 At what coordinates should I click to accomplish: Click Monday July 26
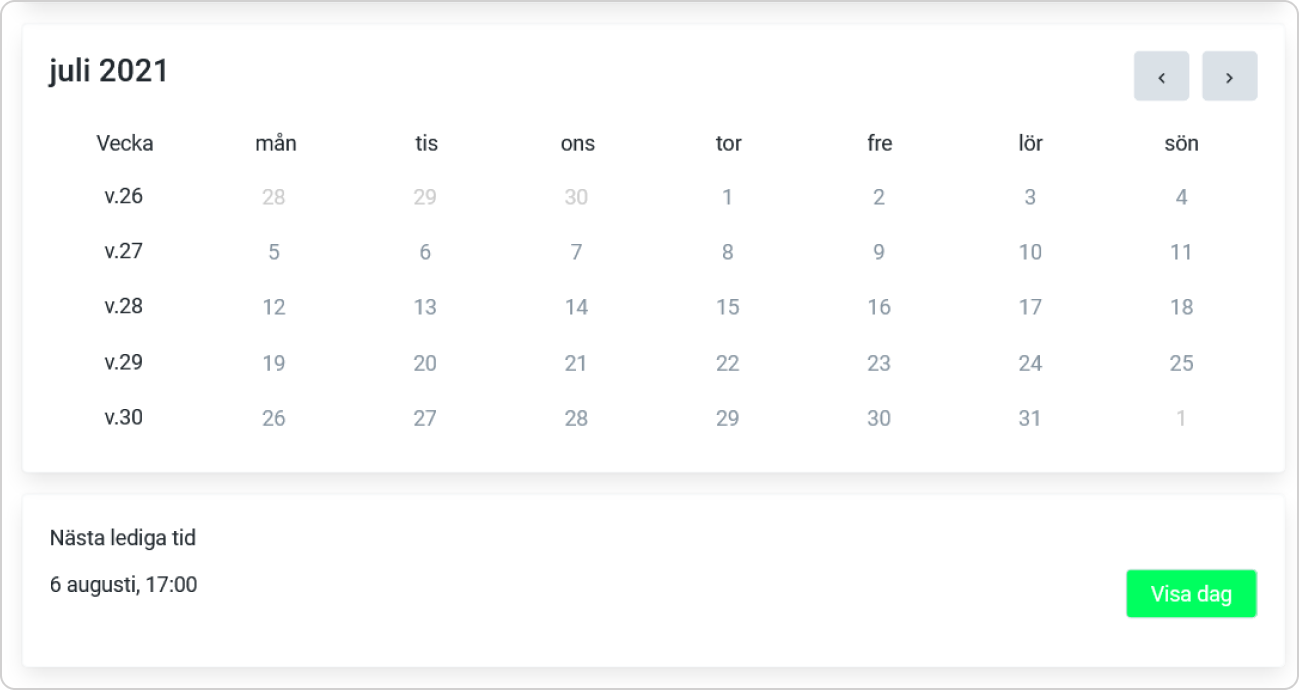274,418
